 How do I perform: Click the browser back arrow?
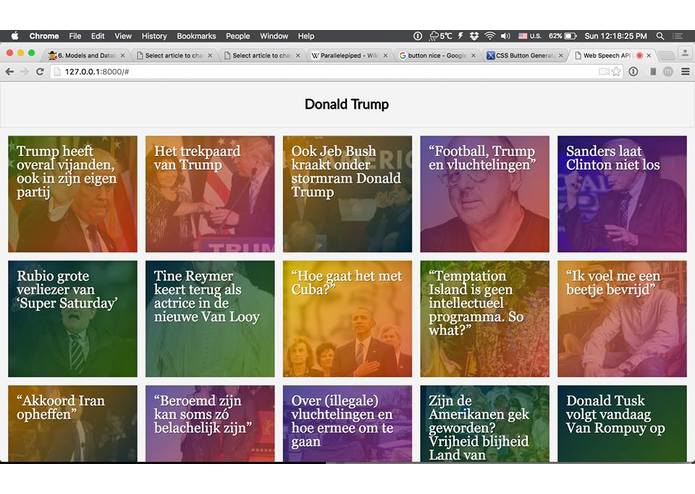click(10, 71)
